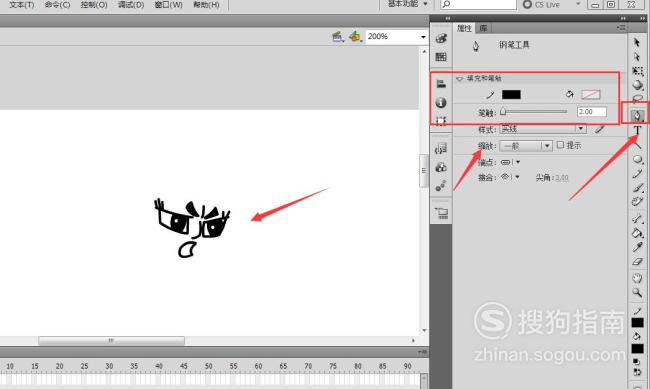Collapse the 填充和笔触 section
Viewport: 650px width, 389px height.
pyautogui.click(x=459, y=78)
